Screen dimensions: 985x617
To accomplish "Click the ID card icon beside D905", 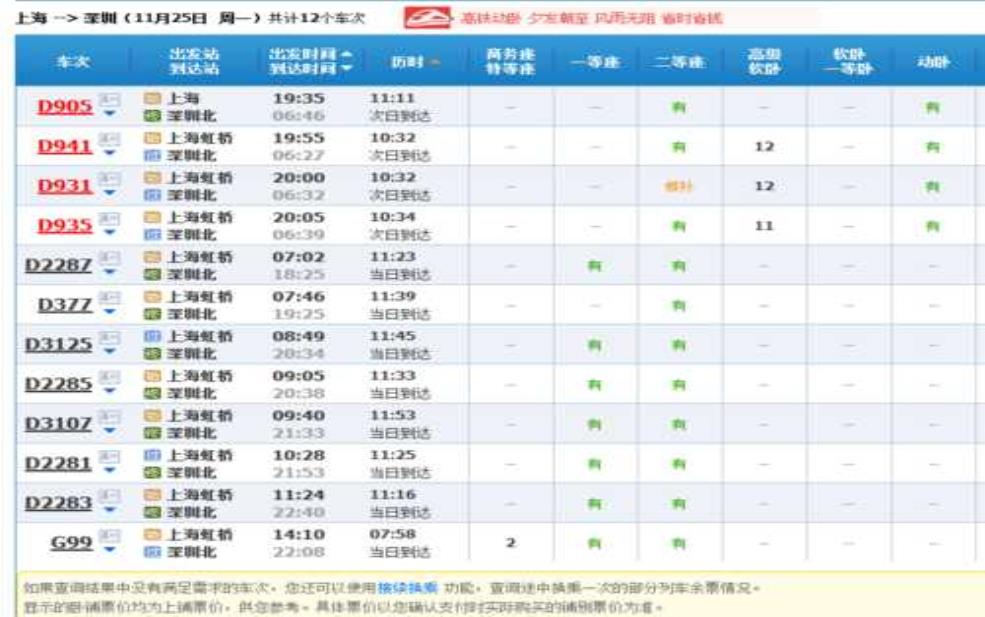I will 110,99.
